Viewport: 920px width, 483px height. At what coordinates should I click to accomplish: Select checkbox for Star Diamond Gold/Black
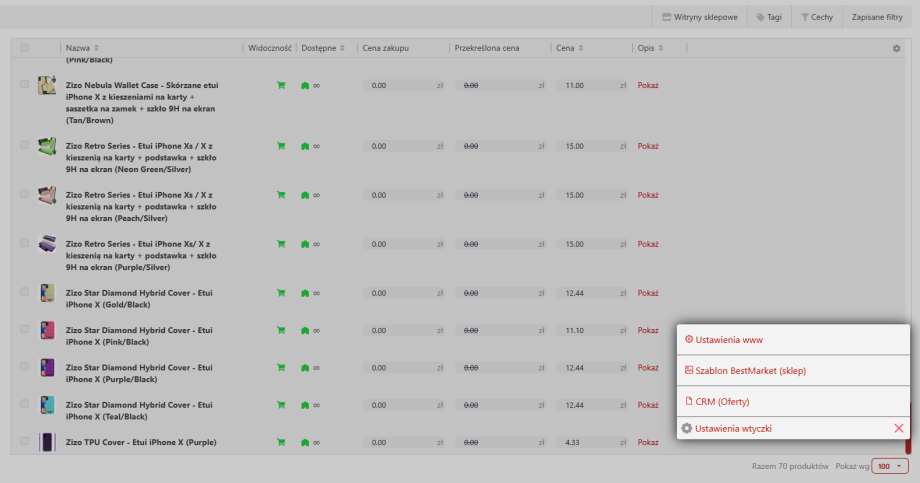tap(24, 292)
